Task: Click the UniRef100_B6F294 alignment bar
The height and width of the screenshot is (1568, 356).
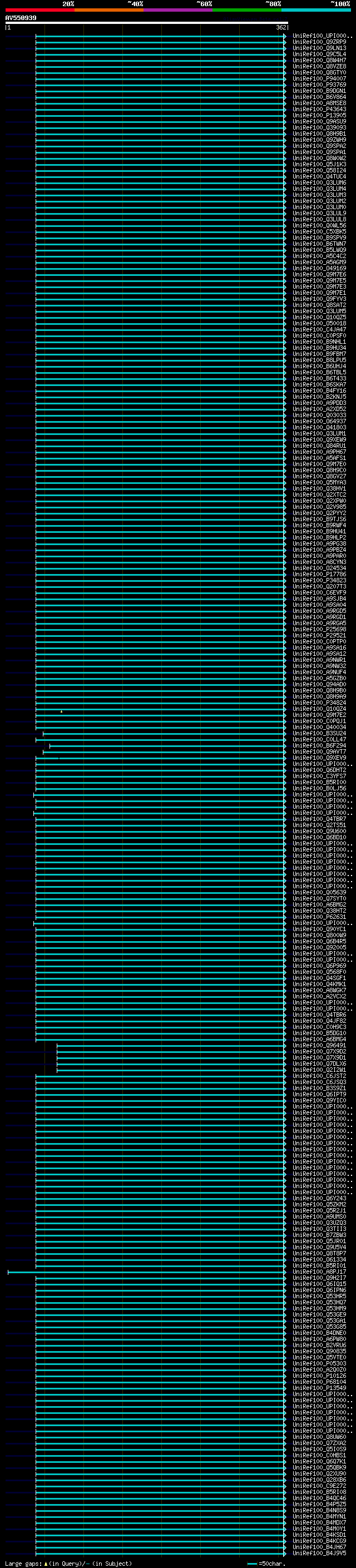Action: point(167,746)
